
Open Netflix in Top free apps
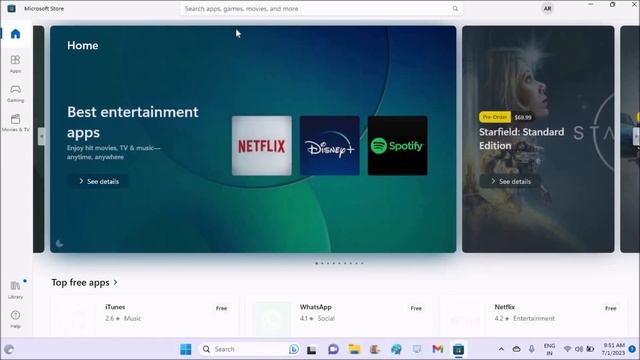(x=533, y=316)
